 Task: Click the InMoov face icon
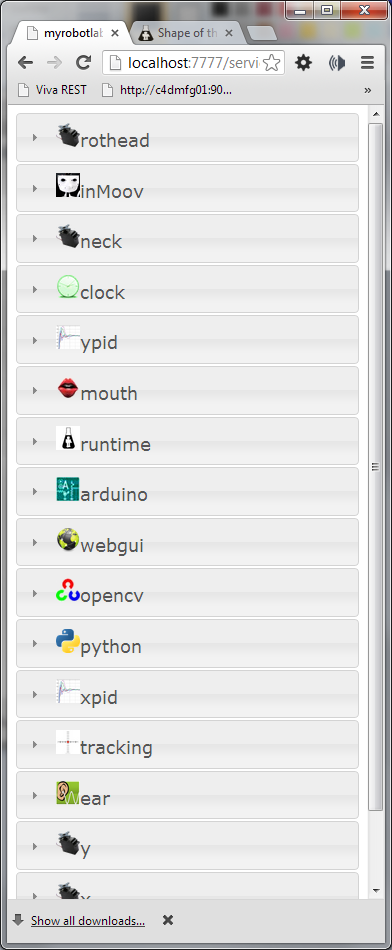tap(68, 185)
